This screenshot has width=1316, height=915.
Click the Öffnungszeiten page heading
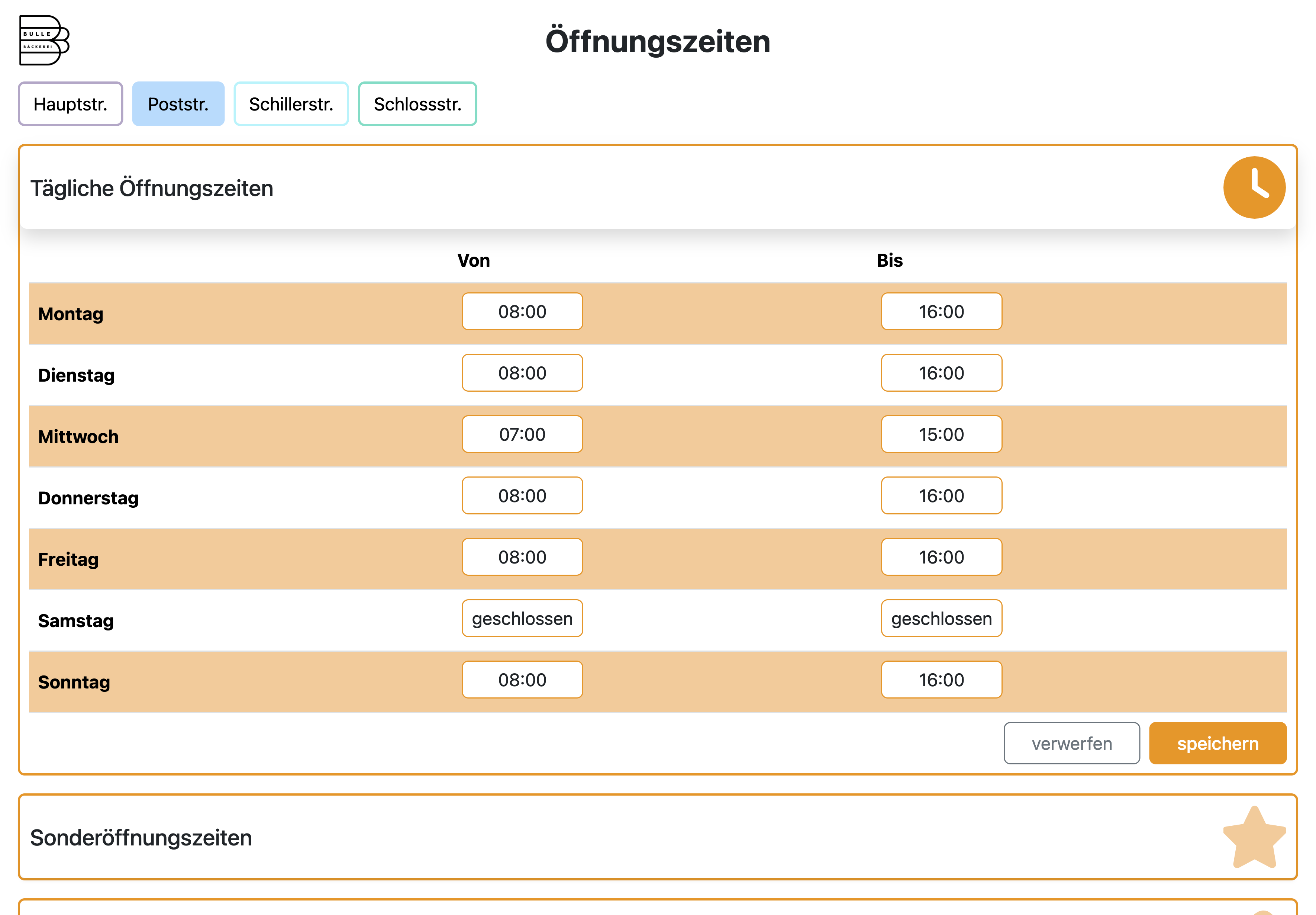(x=658, y=41)
